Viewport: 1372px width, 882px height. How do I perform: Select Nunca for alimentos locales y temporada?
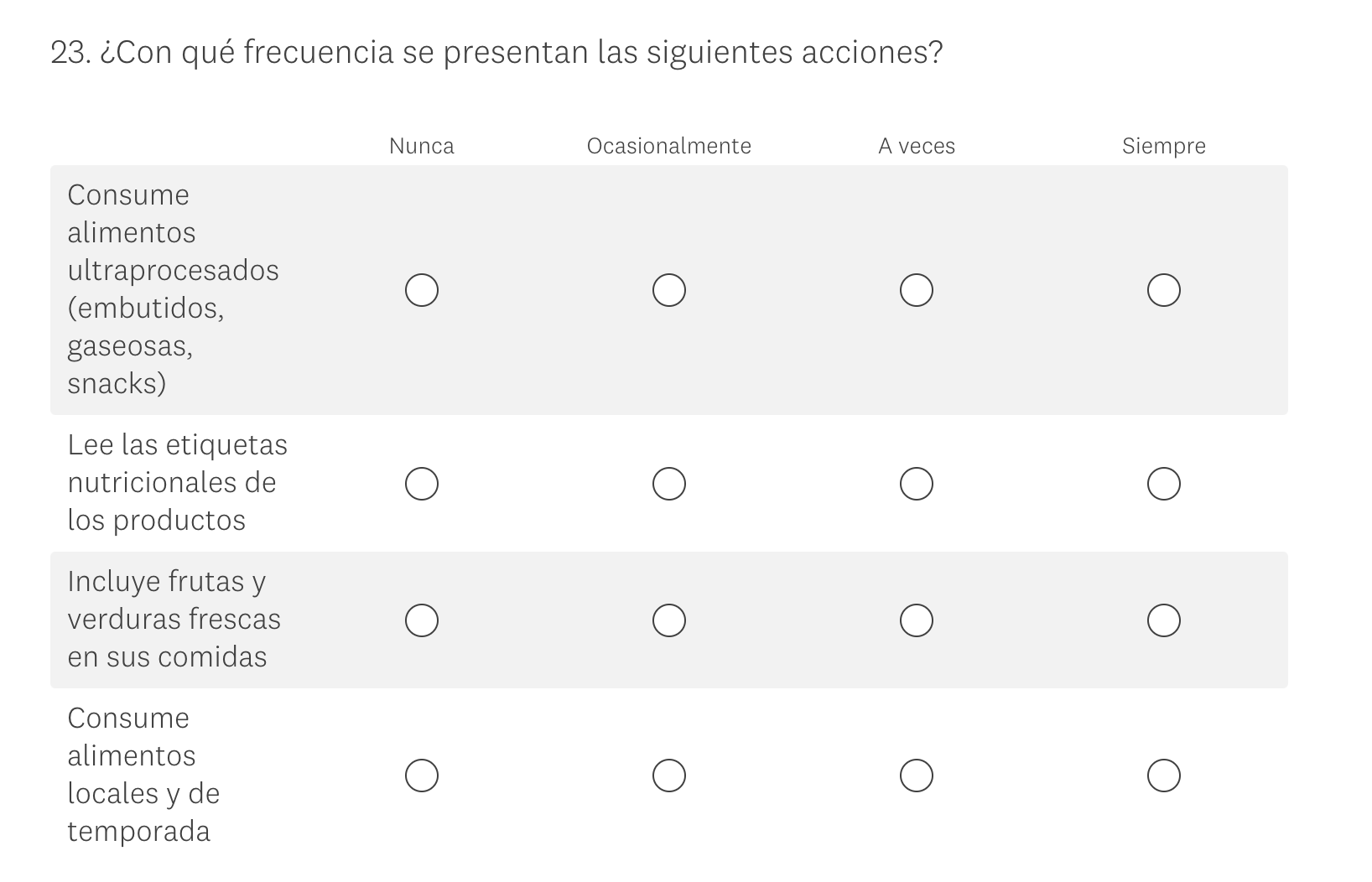(422, 776)
